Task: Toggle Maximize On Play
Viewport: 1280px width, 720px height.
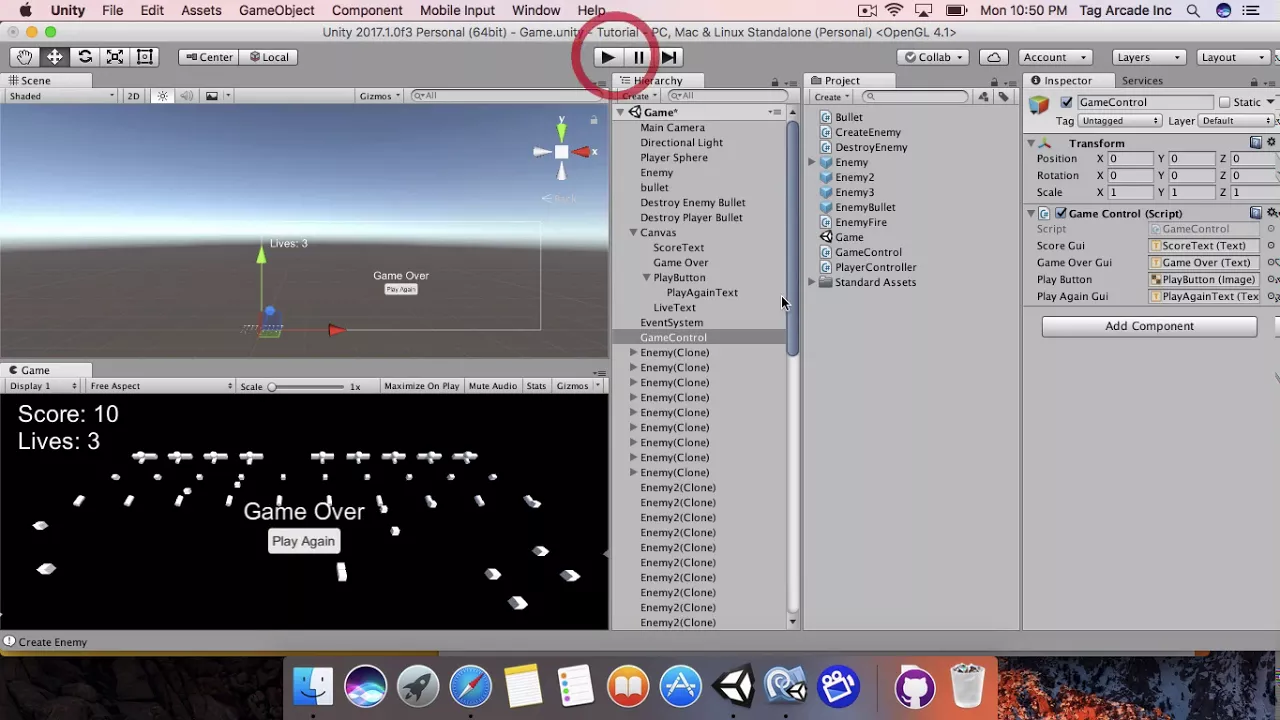Action: [421, 386]
